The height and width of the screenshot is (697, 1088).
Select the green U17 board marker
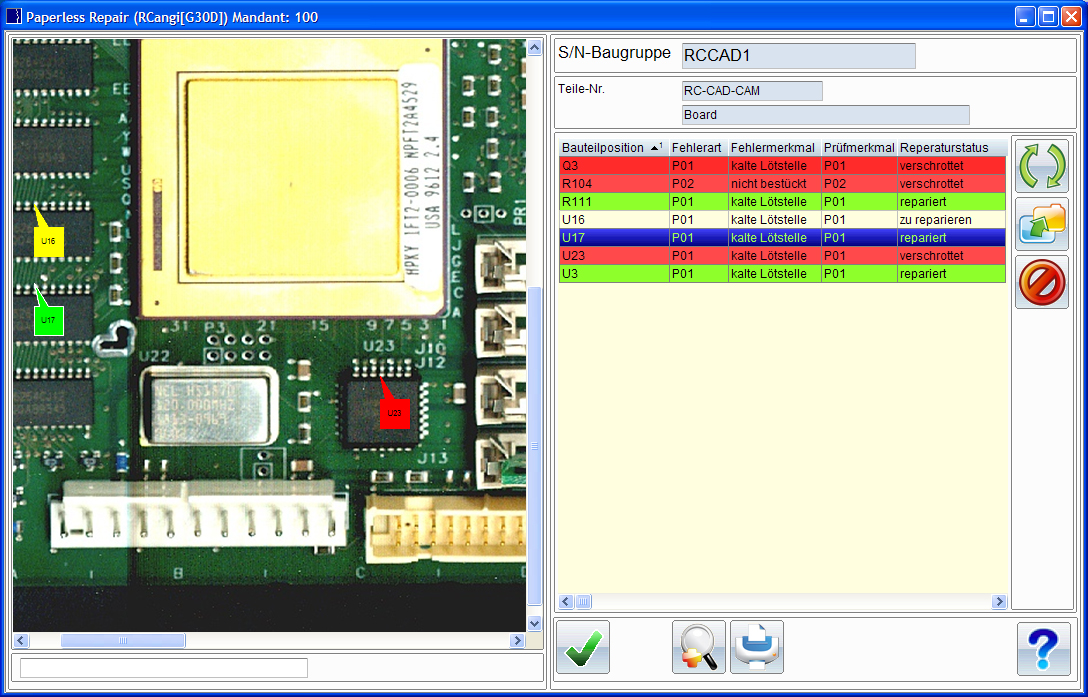48,320
